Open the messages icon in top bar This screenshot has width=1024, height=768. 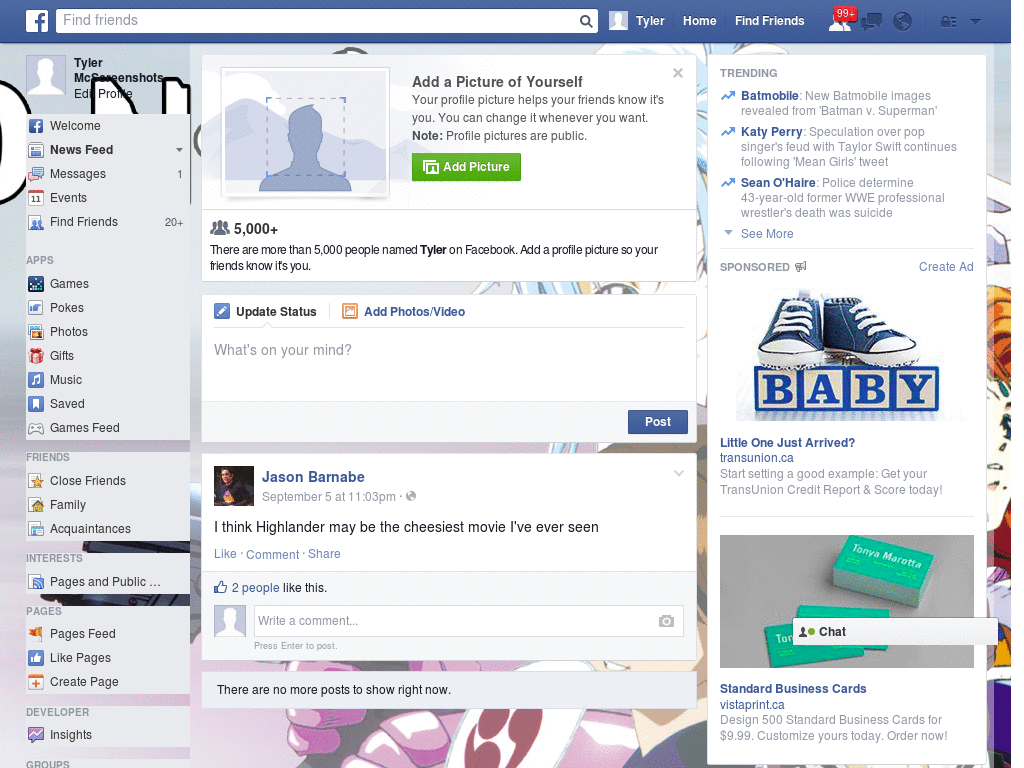pos(871,22)
